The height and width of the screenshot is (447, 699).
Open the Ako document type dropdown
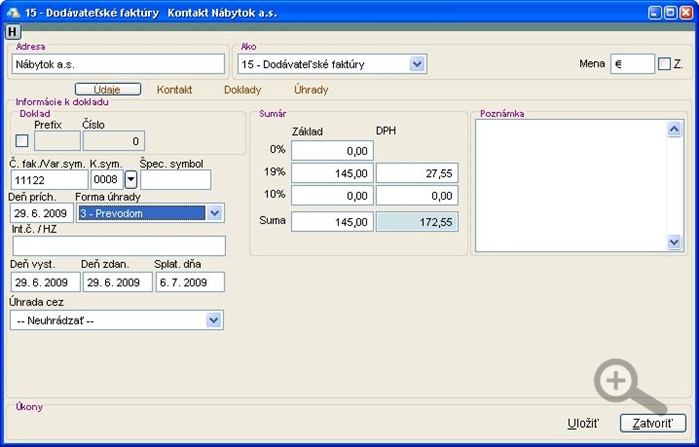[417, 64]
